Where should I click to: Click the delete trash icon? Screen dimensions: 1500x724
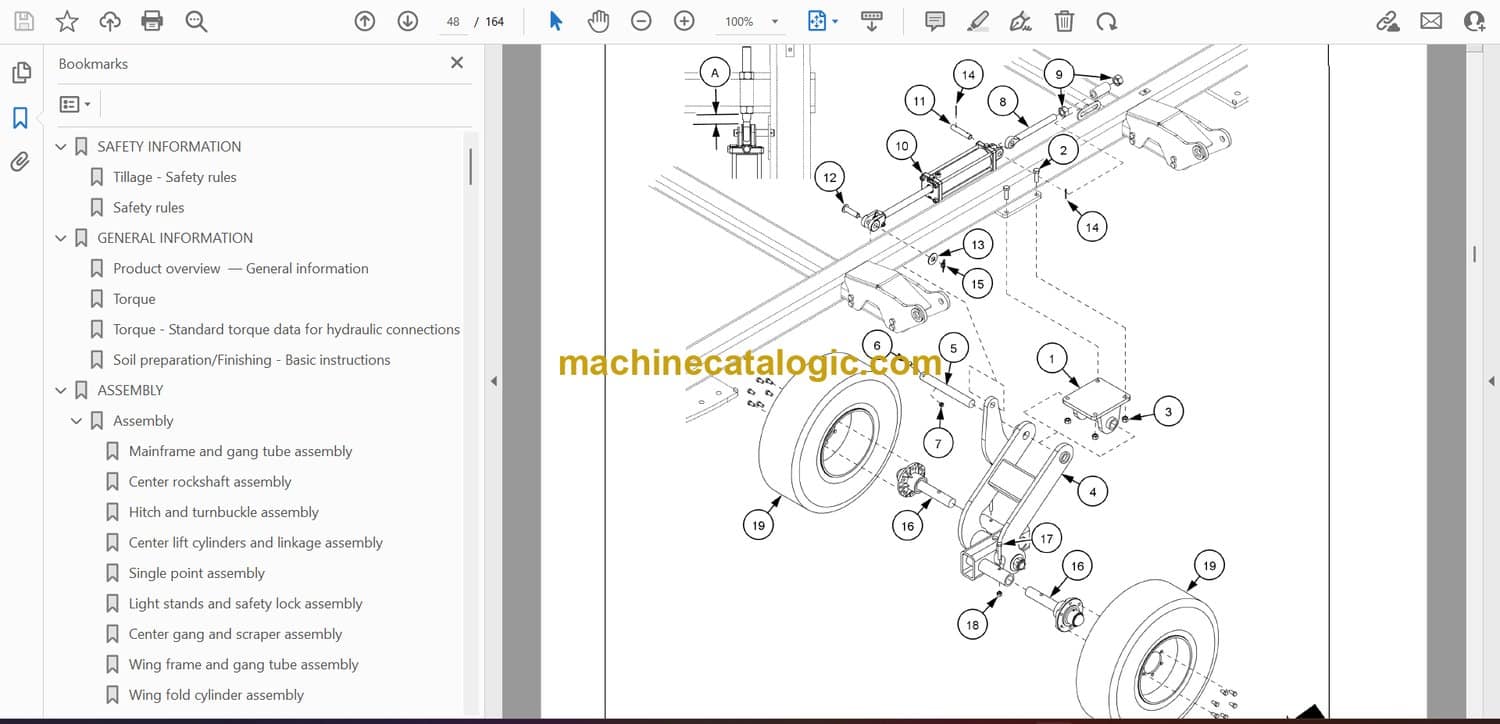click(1065, 21)
